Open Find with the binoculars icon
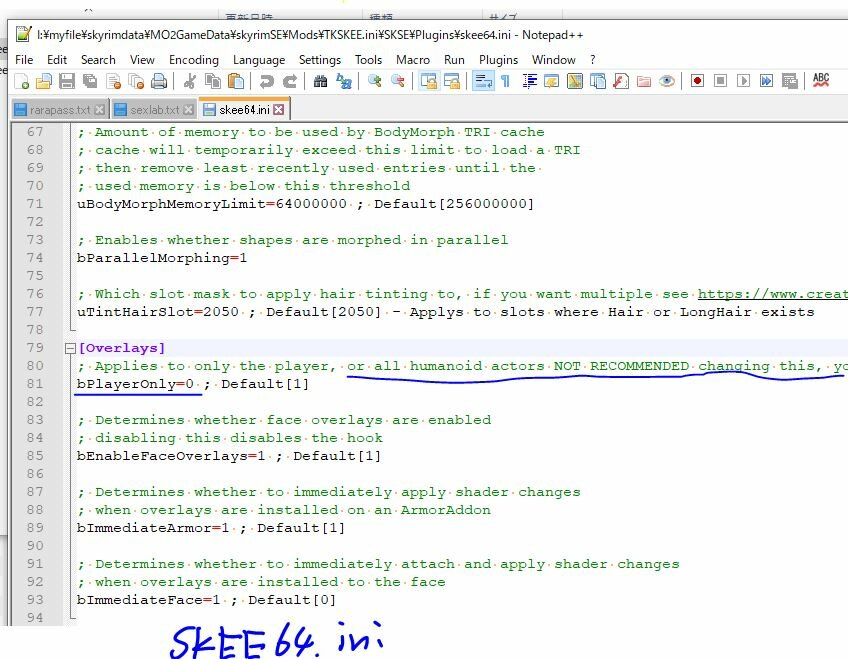This screenshot has width=848, height=659. pyautogui.click(x=320, y=81)
